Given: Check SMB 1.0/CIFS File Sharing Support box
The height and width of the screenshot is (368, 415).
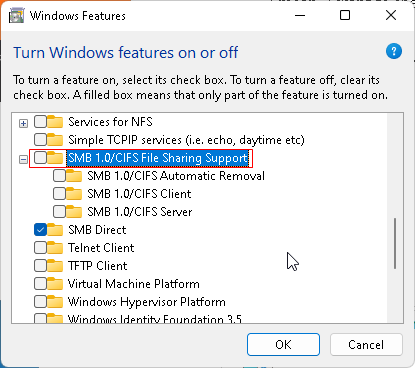Looking at the screenshot, I should [40, 158].
